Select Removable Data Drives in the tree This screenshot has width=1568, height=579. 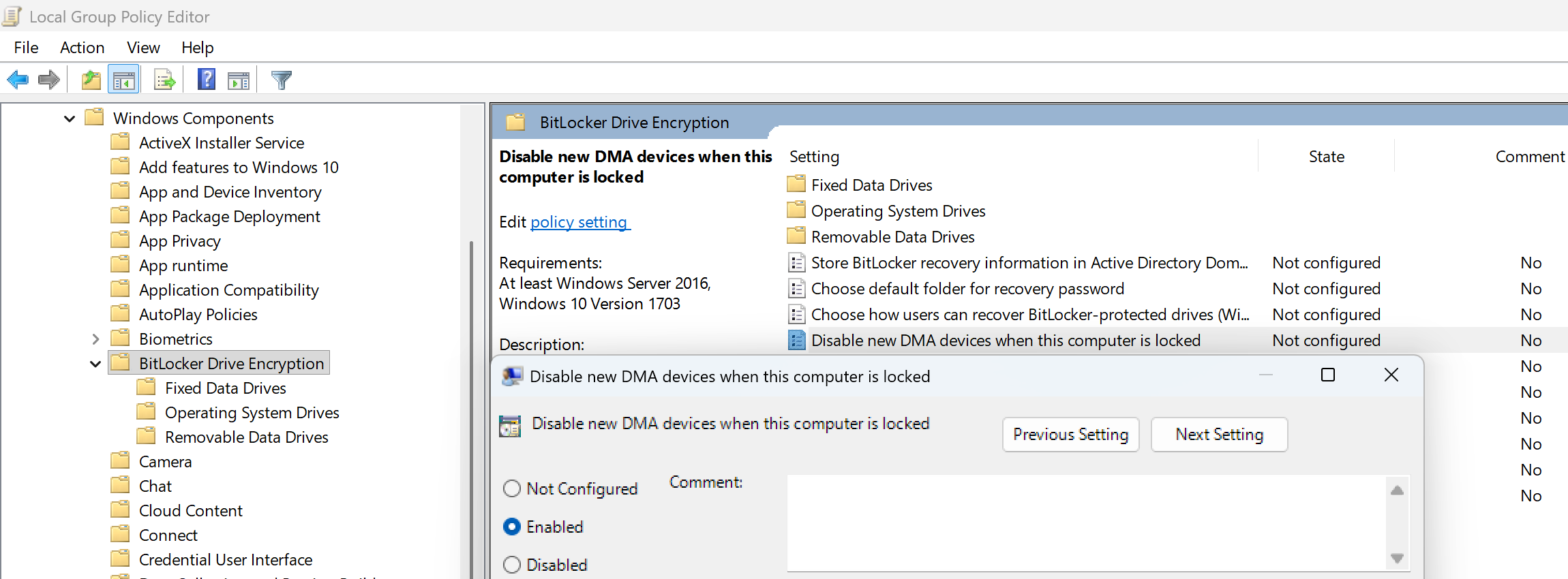click(x=246, y=437)
